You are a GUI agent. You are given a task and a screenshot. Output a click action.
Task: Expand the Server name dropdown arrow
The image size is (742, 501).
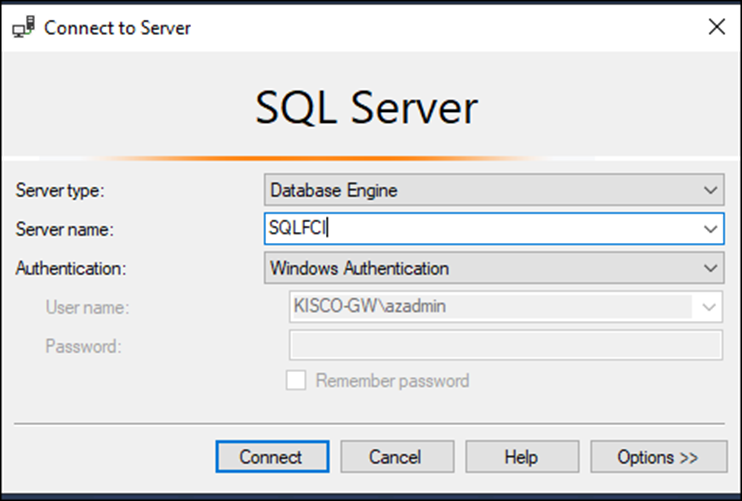(x=710, y=229)
